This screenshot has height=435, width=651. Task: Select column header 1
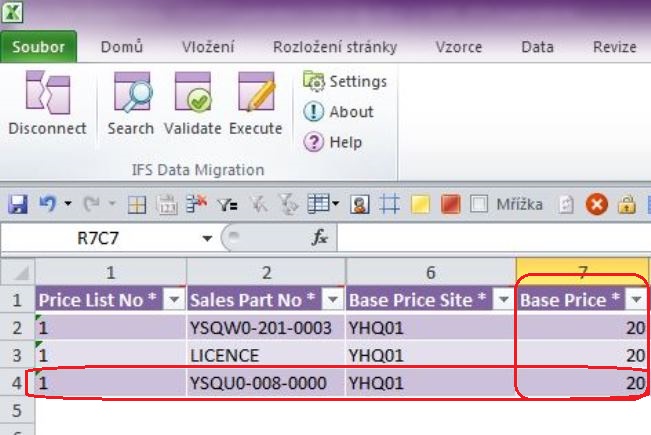(x=110, y=272)
